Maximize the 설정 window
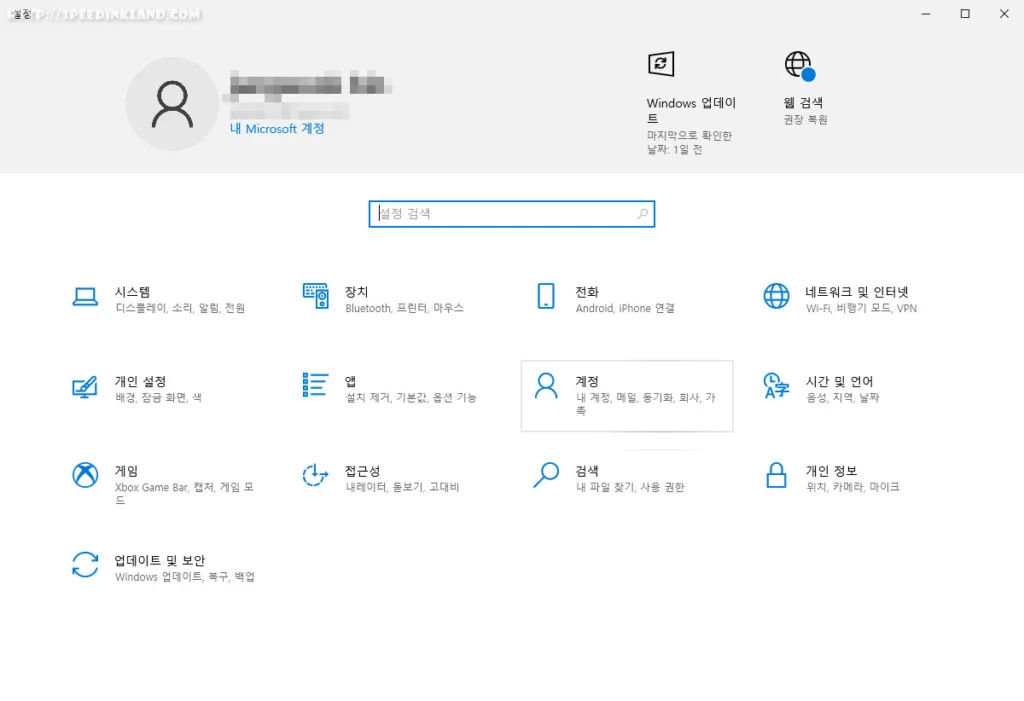 click(965, 14)
